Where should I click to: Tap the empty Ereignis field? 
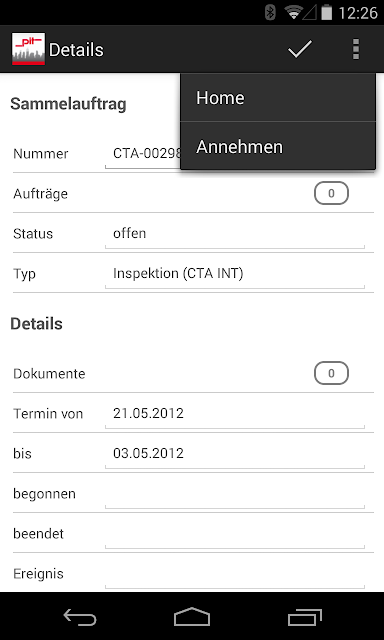pyautogui.click(x=235, y=575)
